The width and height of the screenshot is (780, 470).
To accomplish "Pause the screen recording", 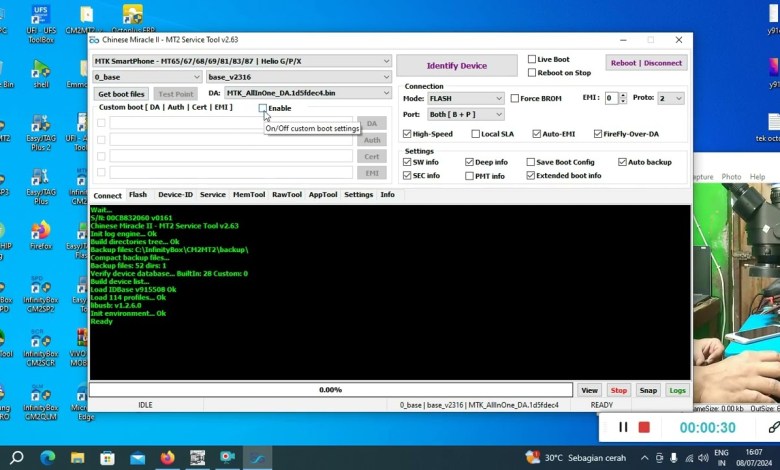I will point(623,427).
